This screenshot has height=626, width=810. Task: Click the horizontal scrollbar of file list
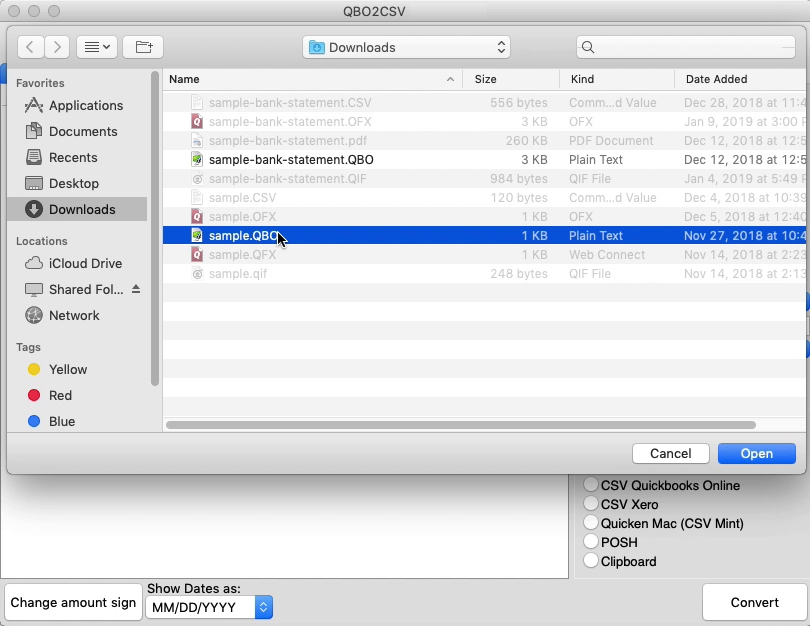461,425
